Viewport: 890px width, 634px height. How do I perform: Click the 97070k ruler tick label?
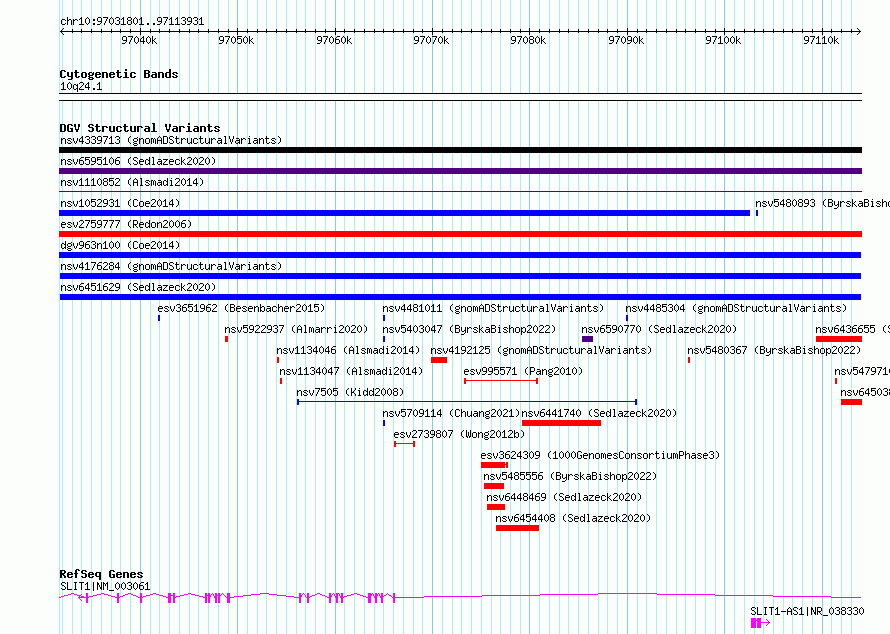431,40
